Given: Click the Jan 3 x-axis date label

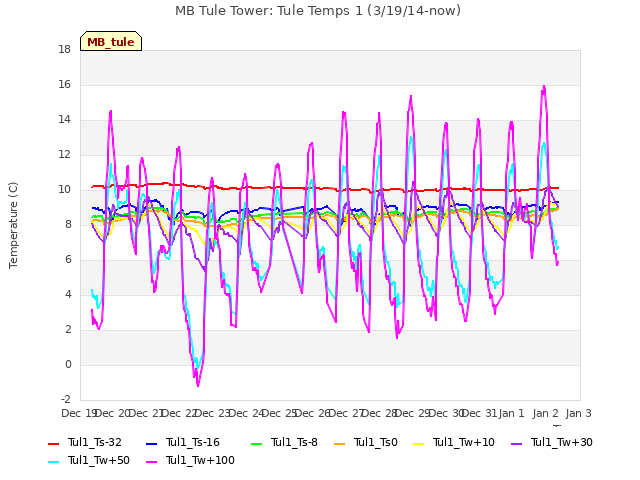Looking at the screenshot, I should 578,413.
